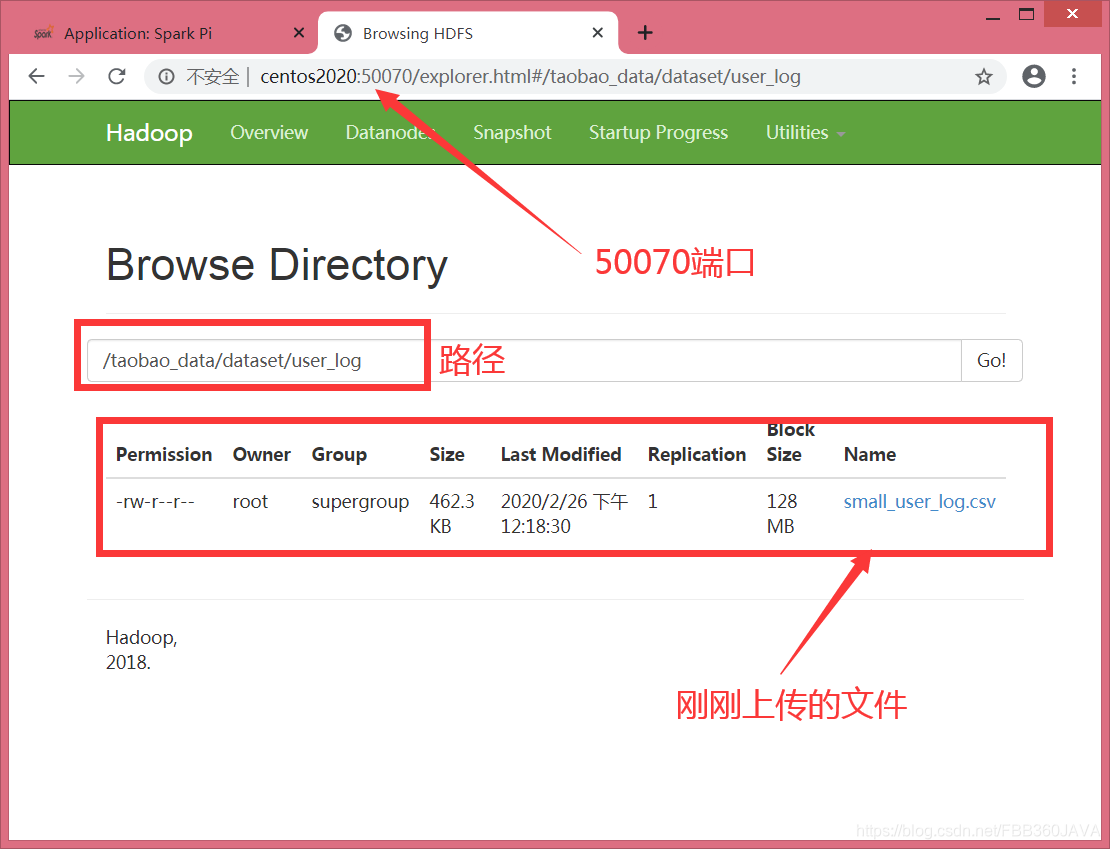Viewport: 1110px width, 849px height.
Task: Click the directory path input field
Action: coord(524,360)
